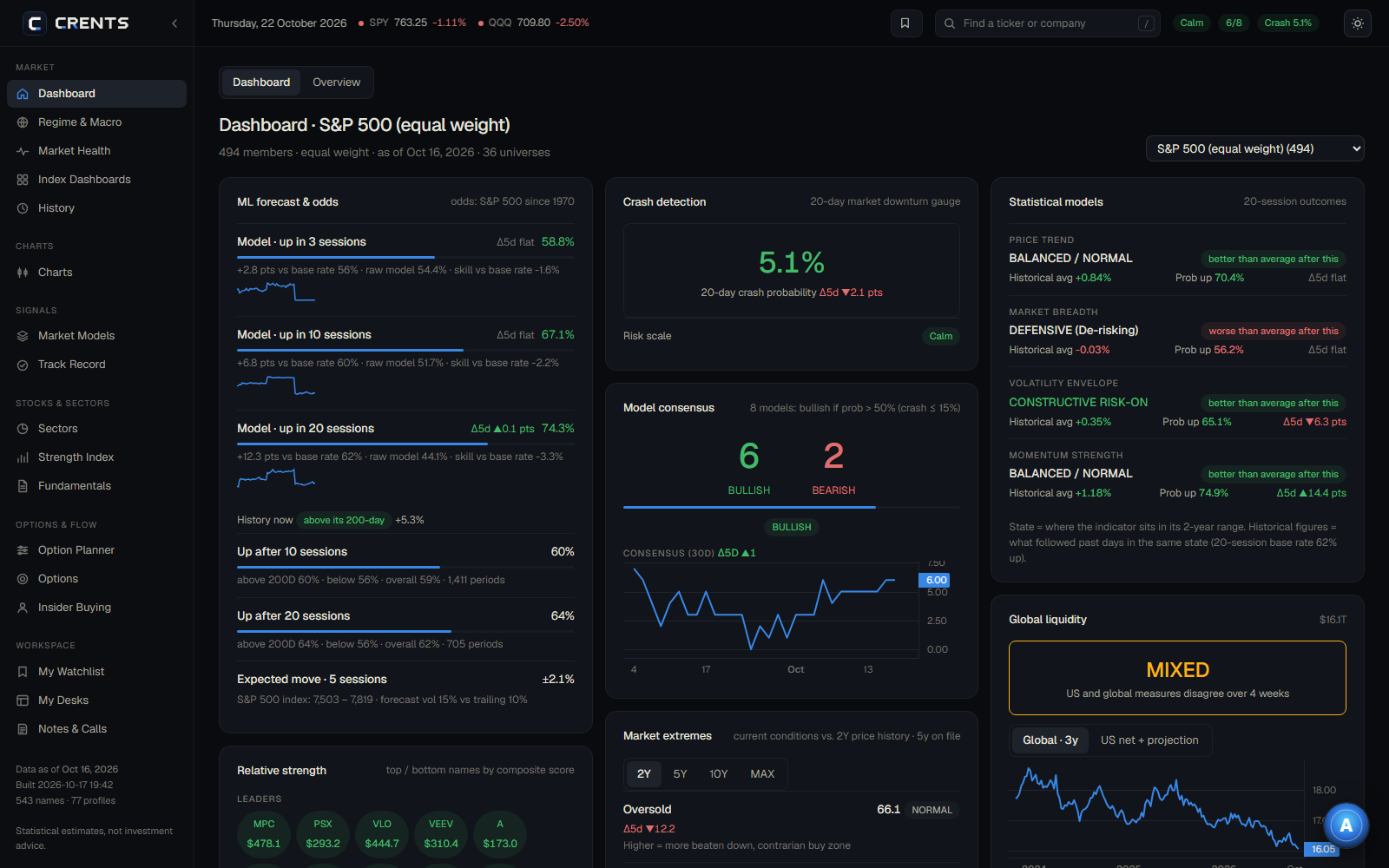
Task: Click the search magnifier icon
Action: pos(950,23)
